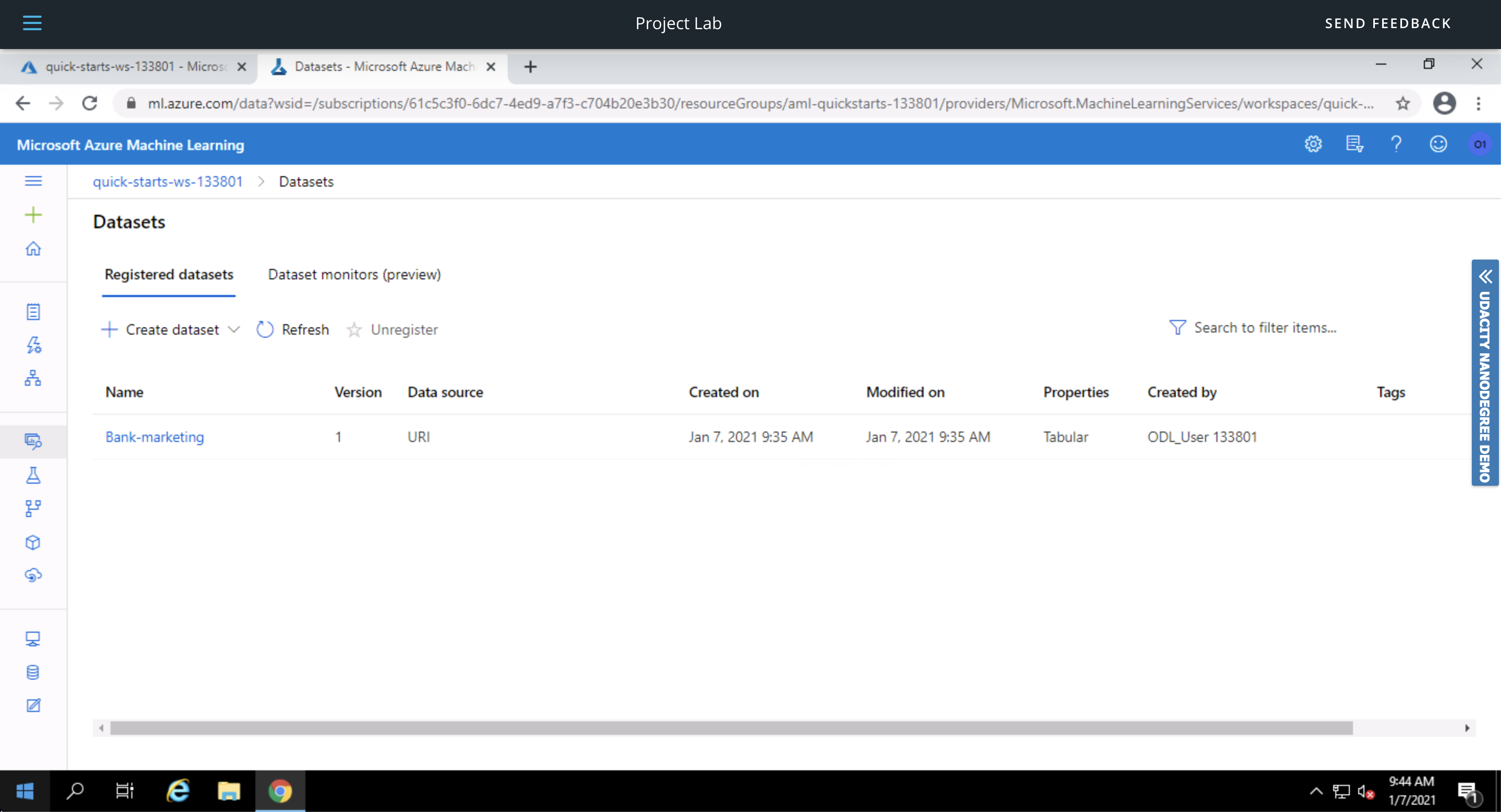Open Endpoints cloud icon in sidebar

coord(33,575)
